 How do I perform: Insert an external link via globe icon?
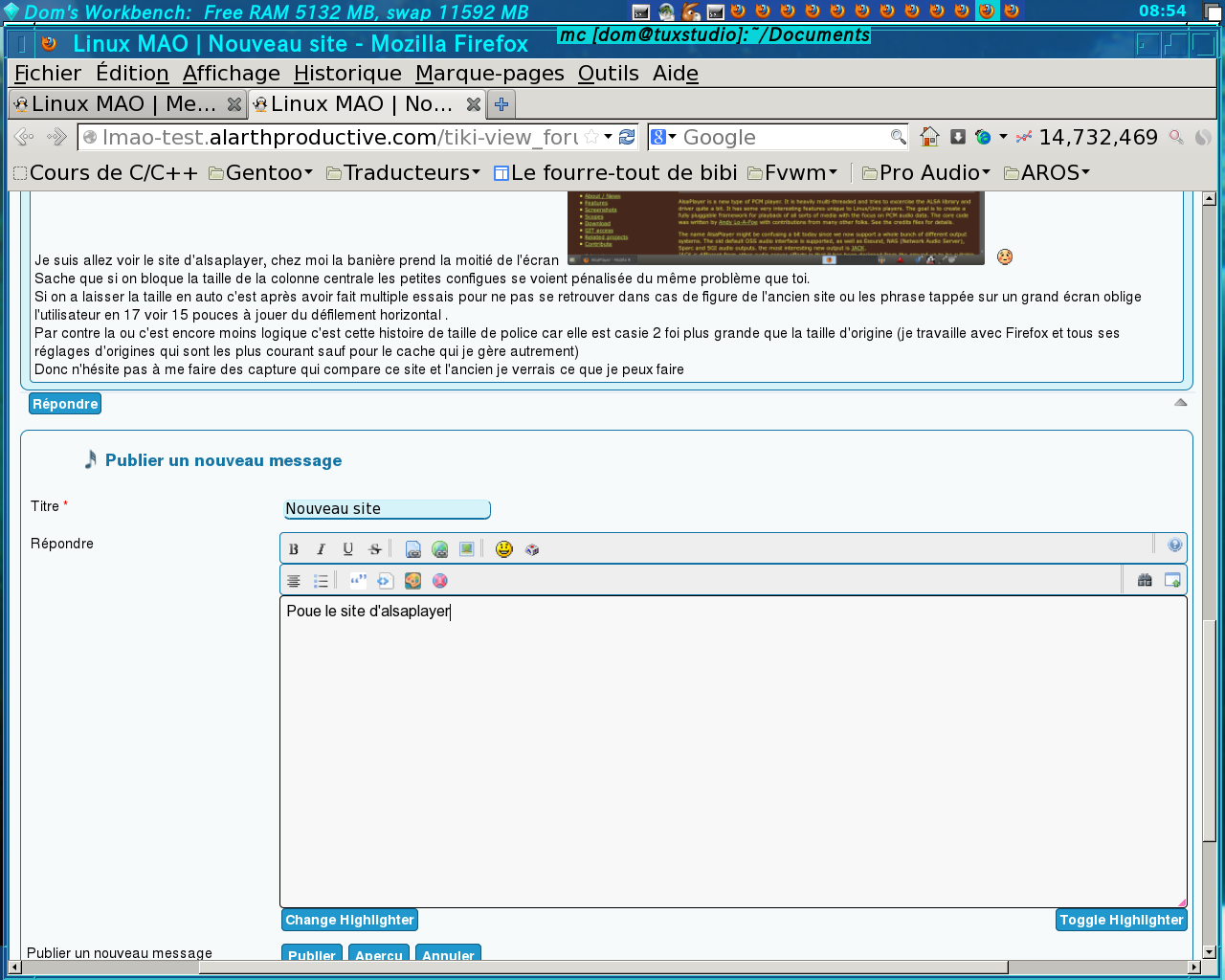tap(439, 549)
